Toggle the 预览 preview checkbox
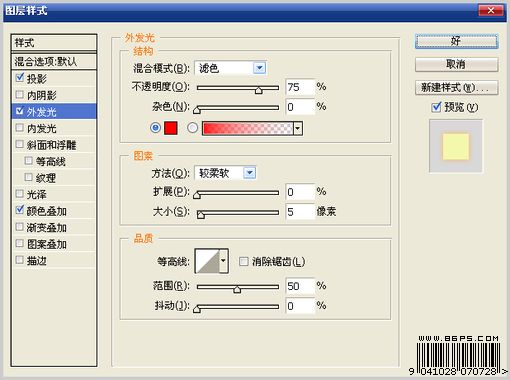510x380 pixels. click(436, 107)
